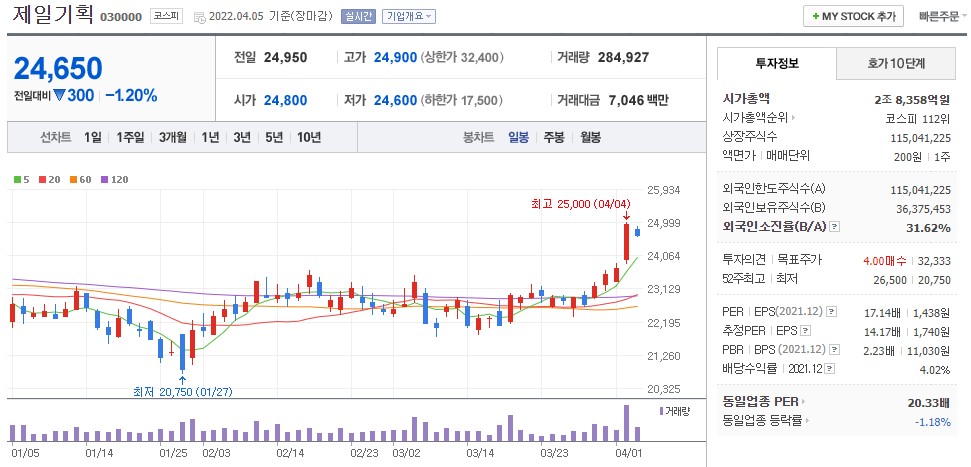Click the down-triangle icon next to 300
The width and height of the screenshot is (971, 467).
point(59,95)
